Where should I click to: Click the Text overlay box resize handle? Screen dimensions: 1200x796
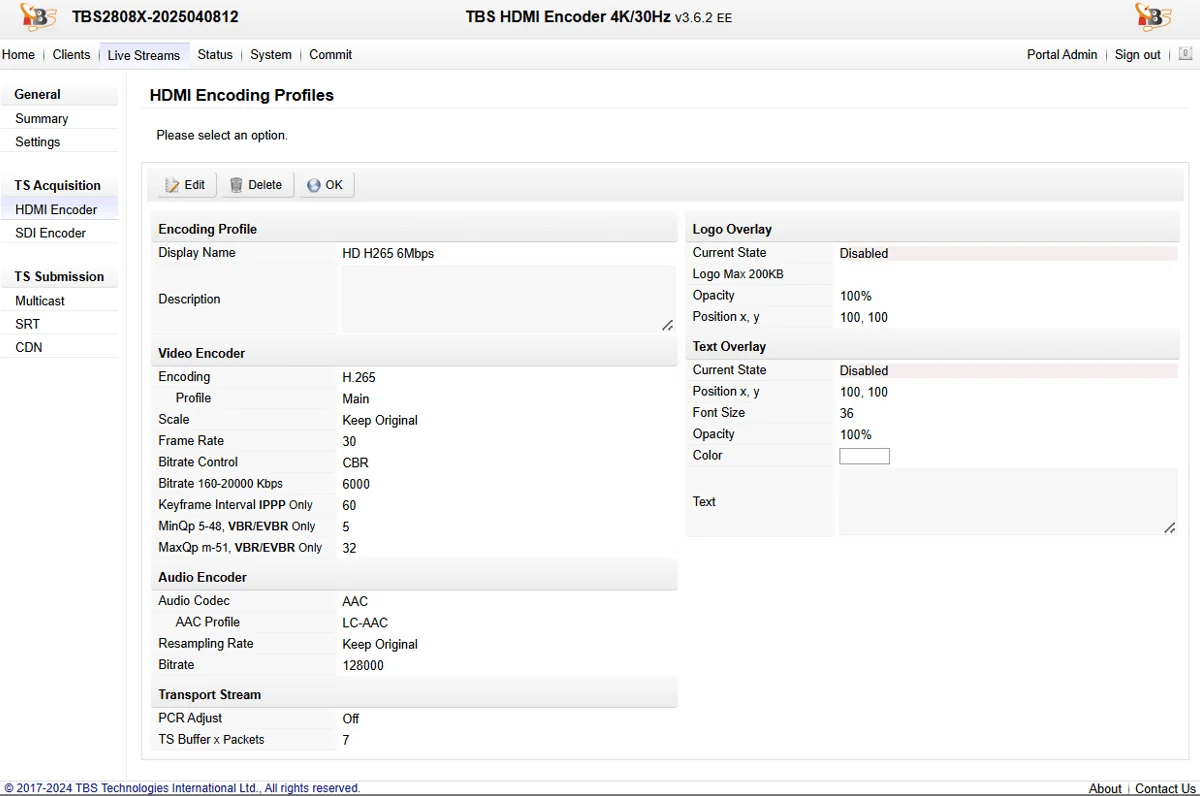[x=1169, y=527]
